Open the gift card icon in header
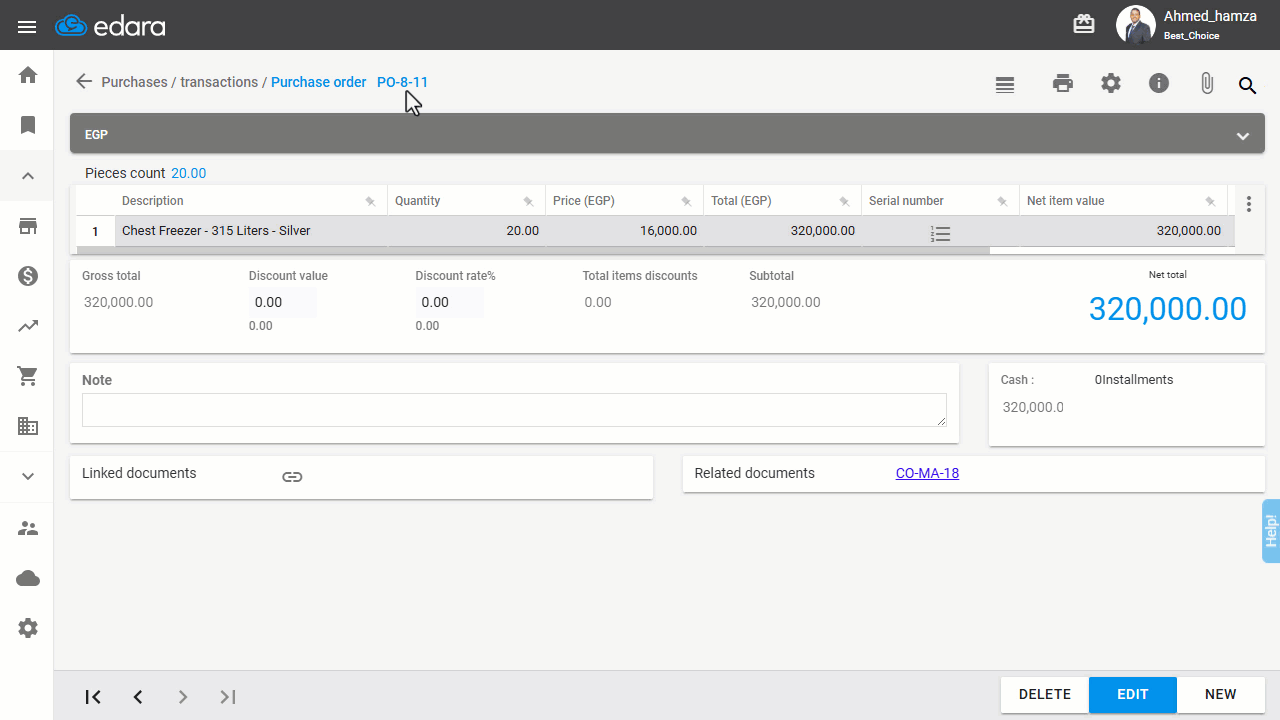The image size is (1280, 720). 1084,25
